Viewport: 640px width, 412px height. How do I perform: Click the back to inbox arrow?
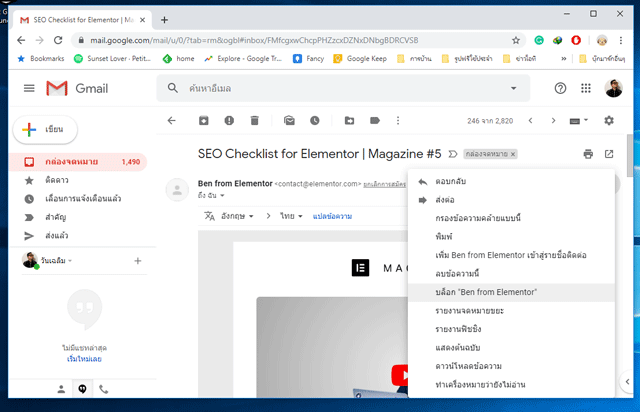point(171,120)
